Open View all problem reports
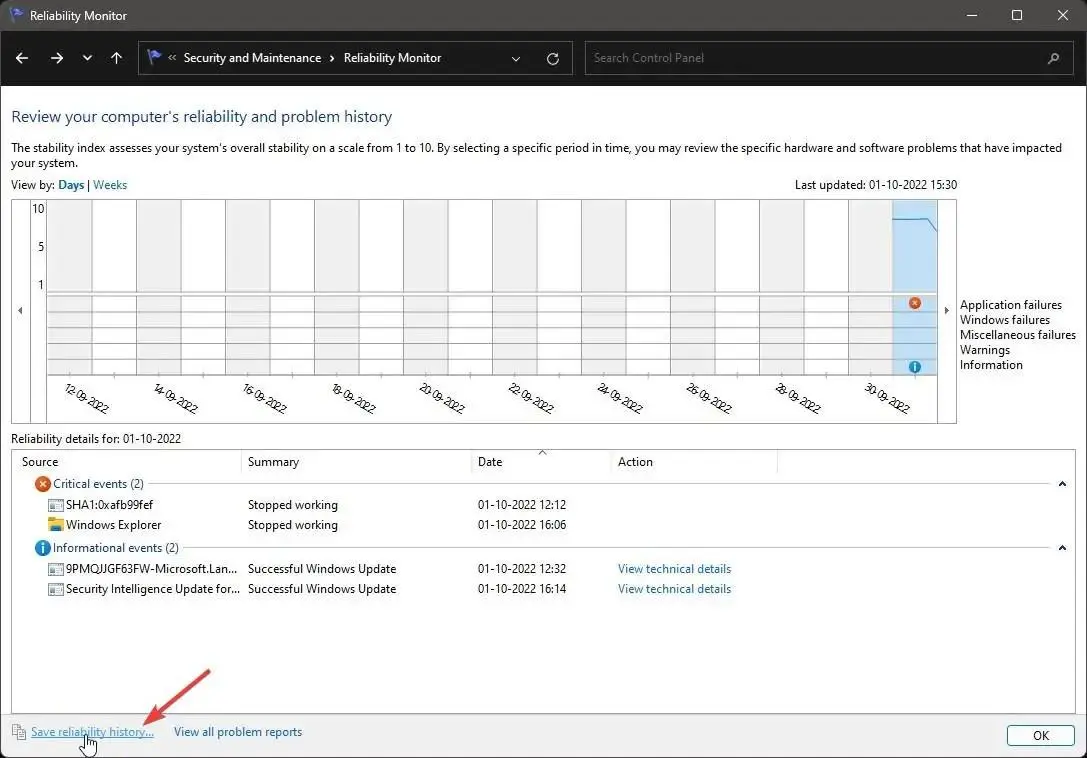This screenshot has height=758, width=1087. click(238, 732)
